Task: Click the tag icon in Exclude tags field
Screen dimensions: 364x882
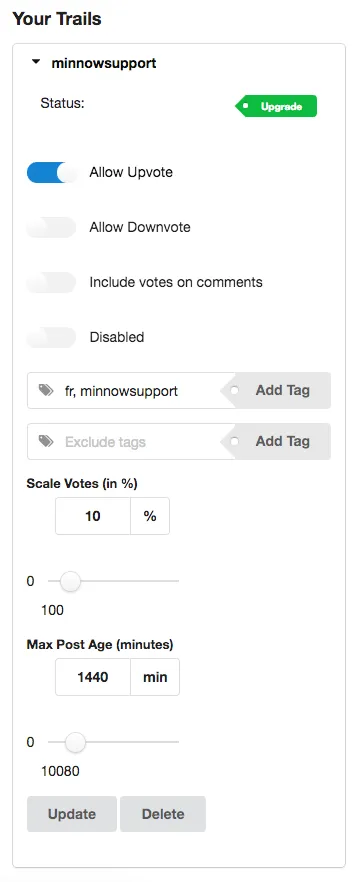Action: click(x=47, y=442)
